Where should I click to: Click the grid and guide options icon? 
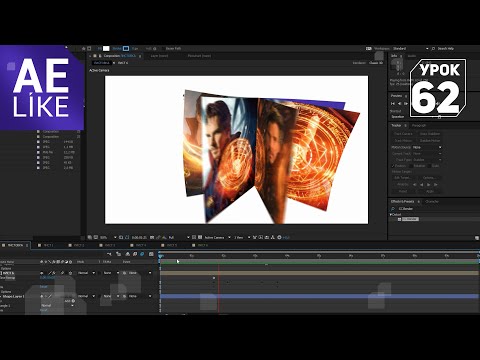pyautogui.click(x=121, y=237)
